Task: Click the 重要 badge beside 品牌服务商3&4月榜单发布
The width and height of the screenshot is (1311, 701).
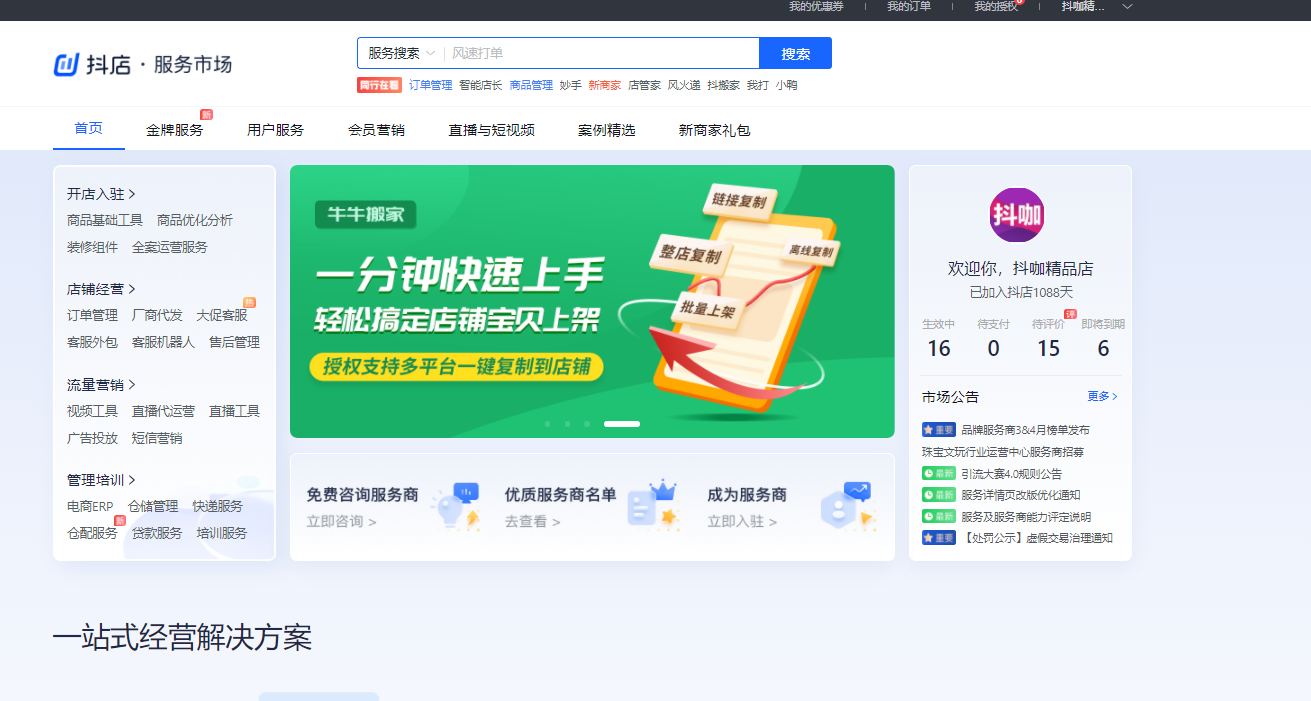Action: pos(939,430)
